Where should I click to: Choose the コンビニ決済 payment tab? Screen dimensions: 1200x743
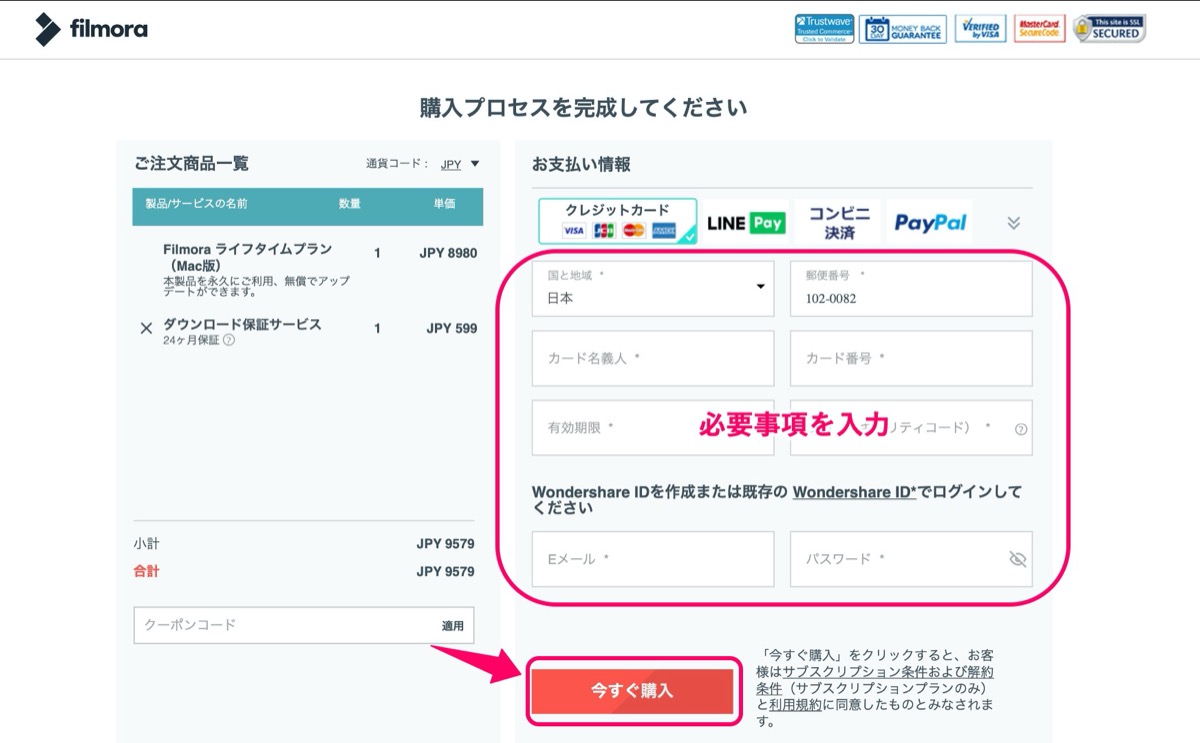coord(840,223)
